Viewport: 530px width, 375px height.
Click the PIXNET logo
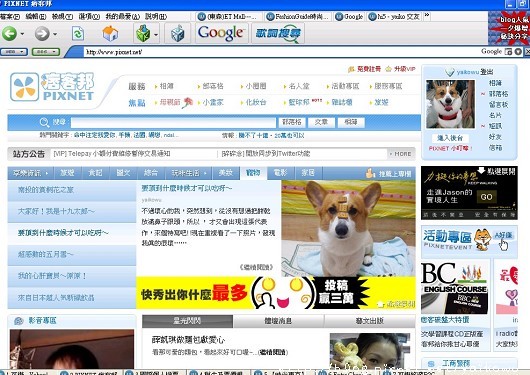52,87
